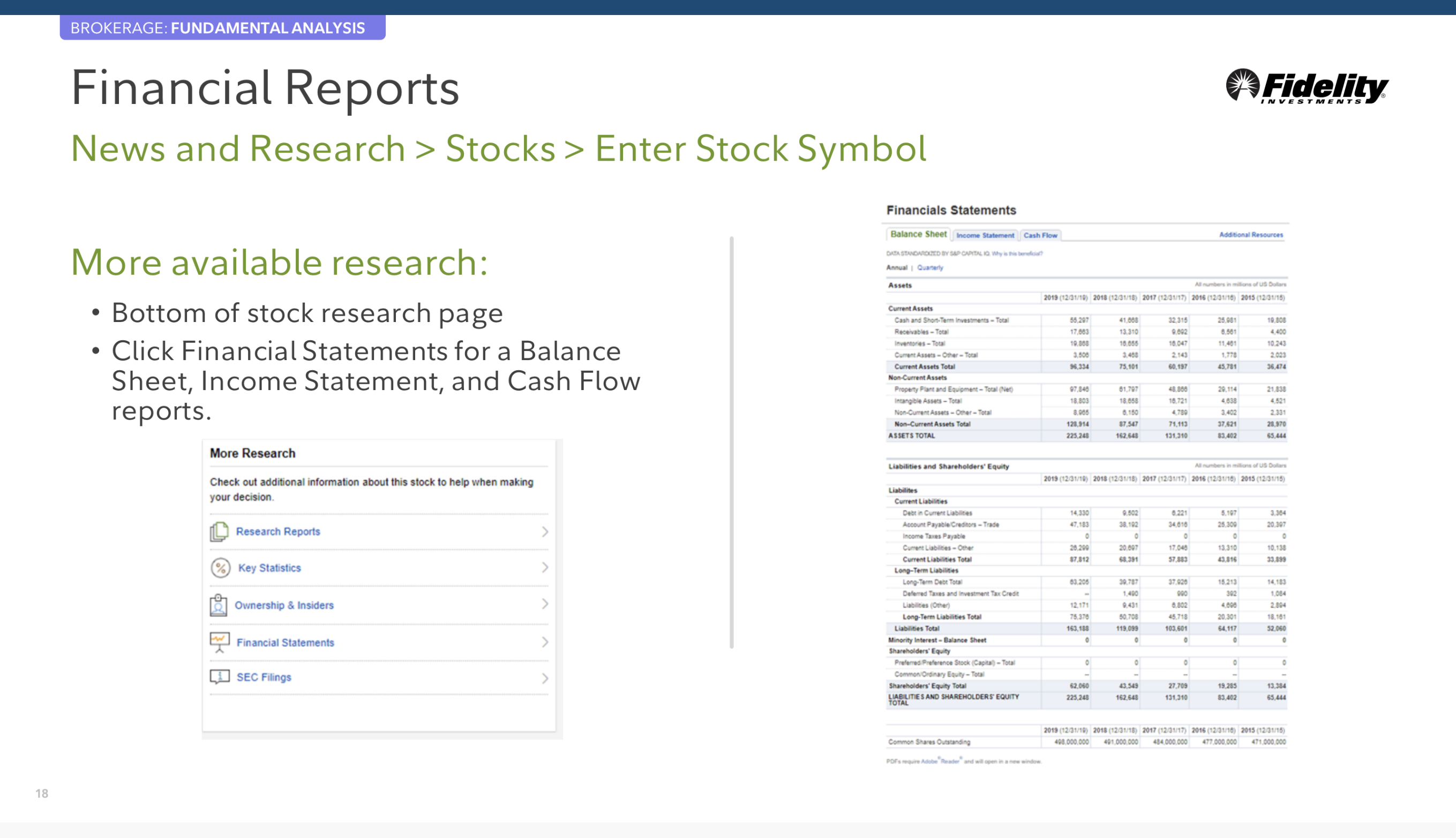This screenshot has width=1456, height=838.
Task: Click the SEC Filings info icon
Action: click(219, 677)
